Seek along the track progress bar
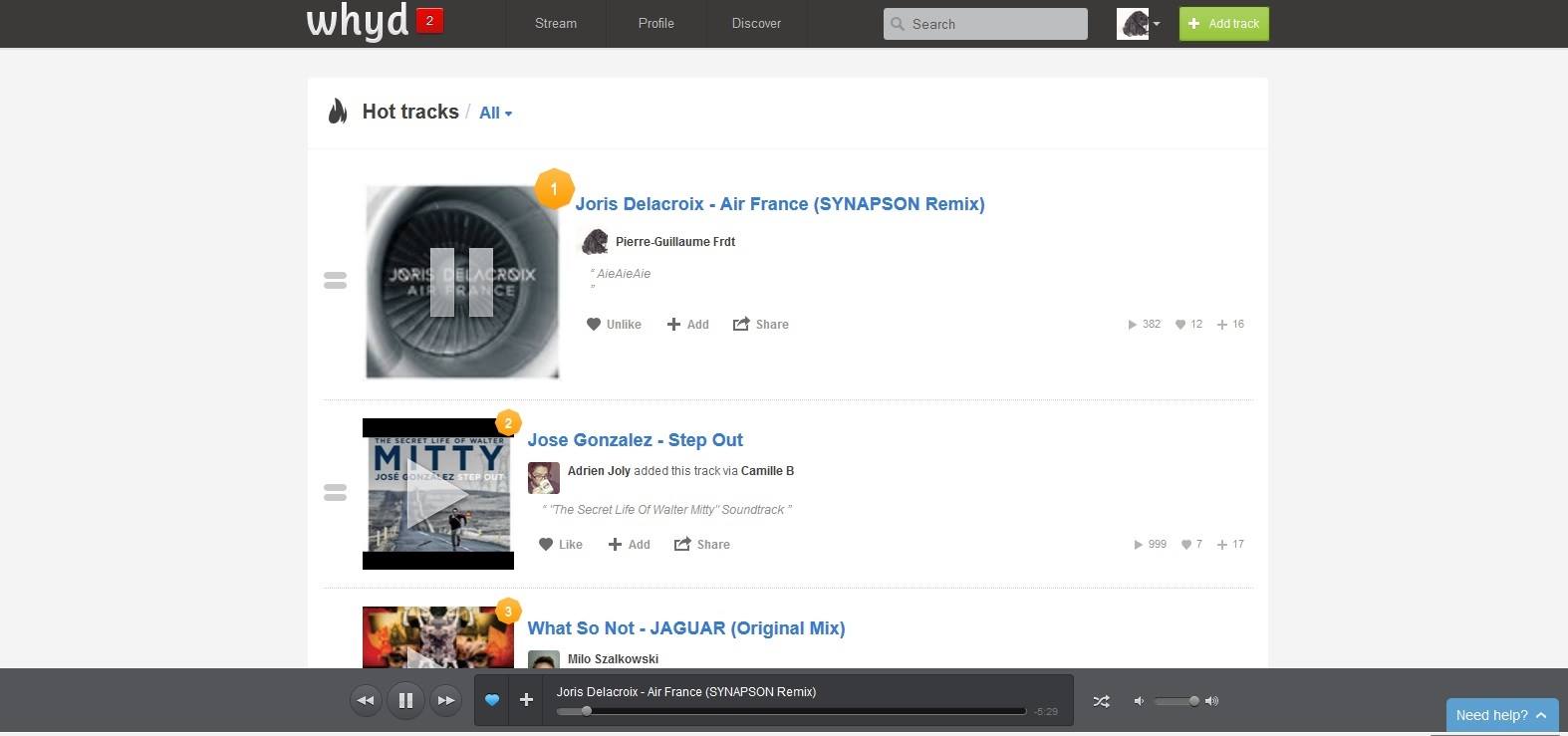Screen dimensions: 1568x736 [x=791, y=711]
